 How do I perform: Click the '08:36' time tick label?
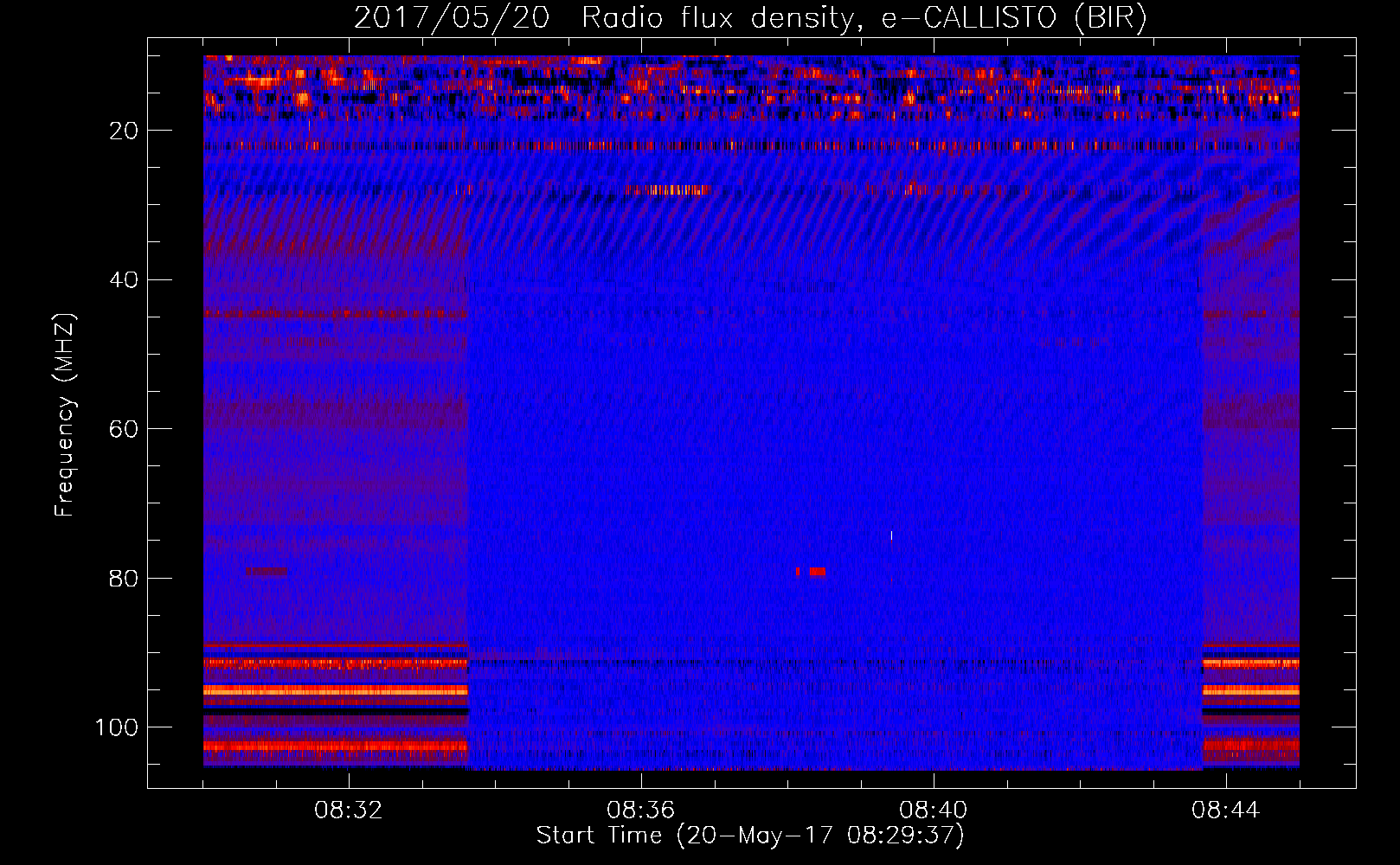641,811
